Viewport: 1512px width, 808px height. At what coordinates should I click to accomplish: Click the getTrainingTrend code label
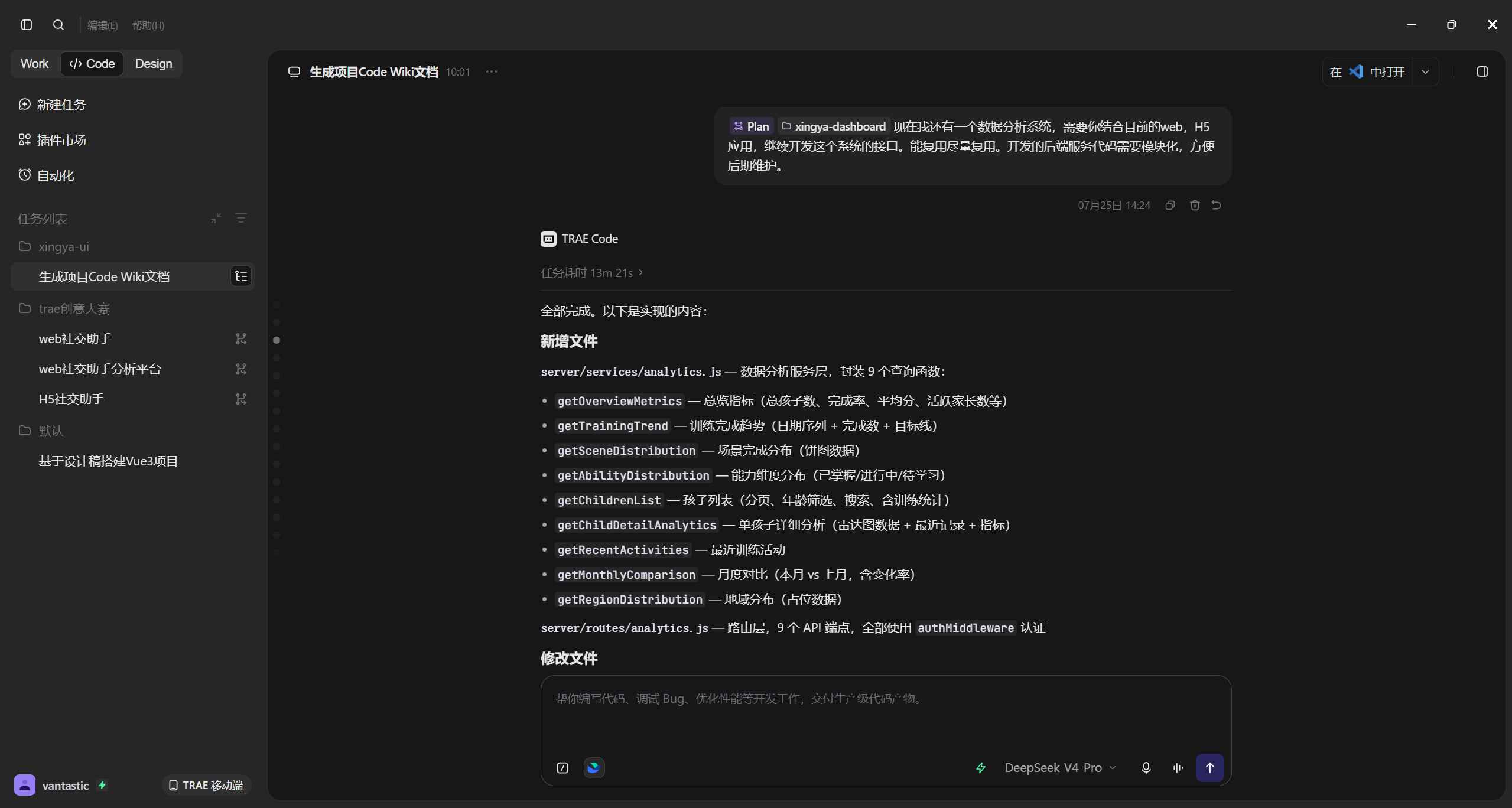click(613, 426)
